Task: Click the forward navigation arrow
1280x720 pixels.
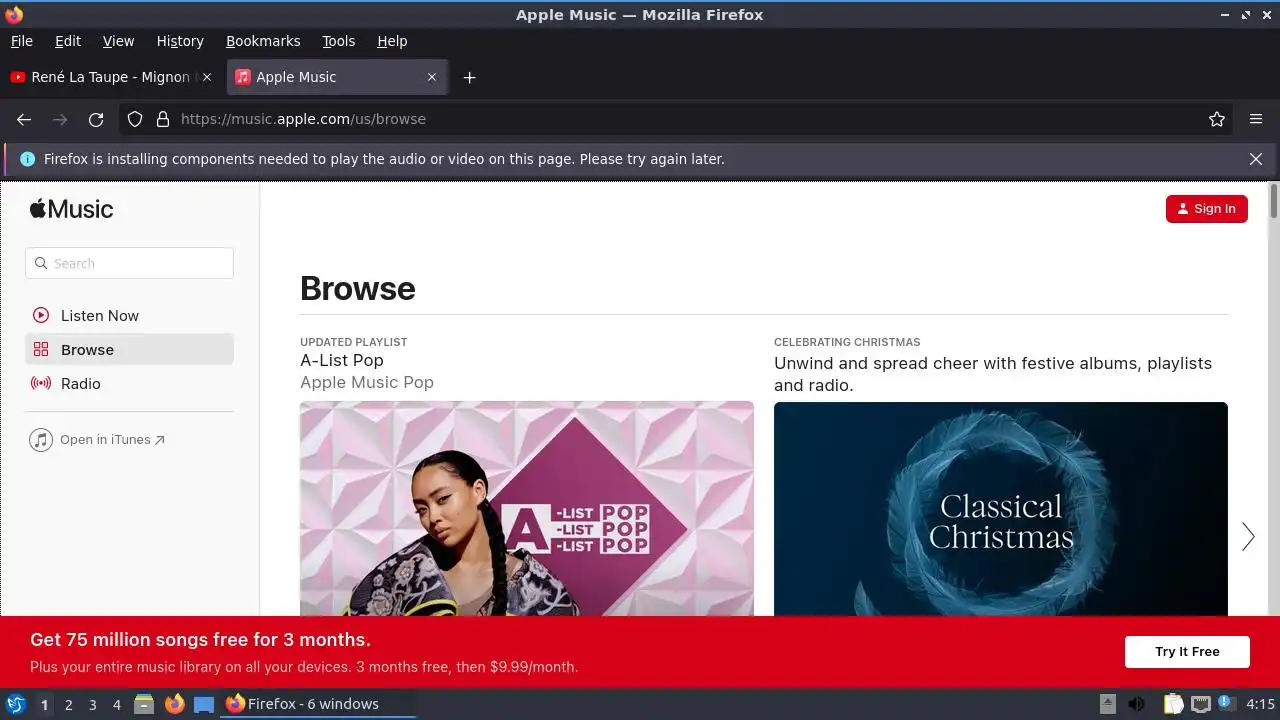Action: tap(60, 119)
